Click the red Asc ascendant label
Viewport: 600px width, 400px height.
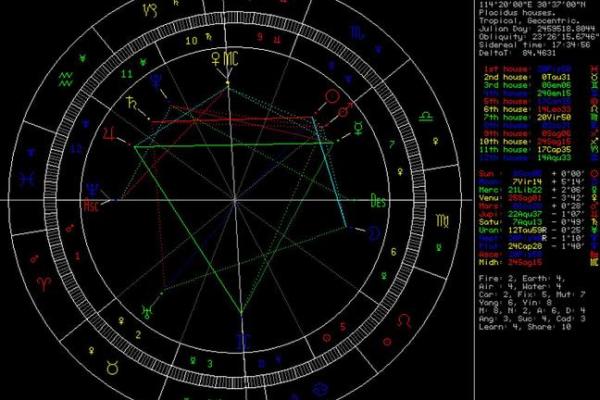[91, 206]
